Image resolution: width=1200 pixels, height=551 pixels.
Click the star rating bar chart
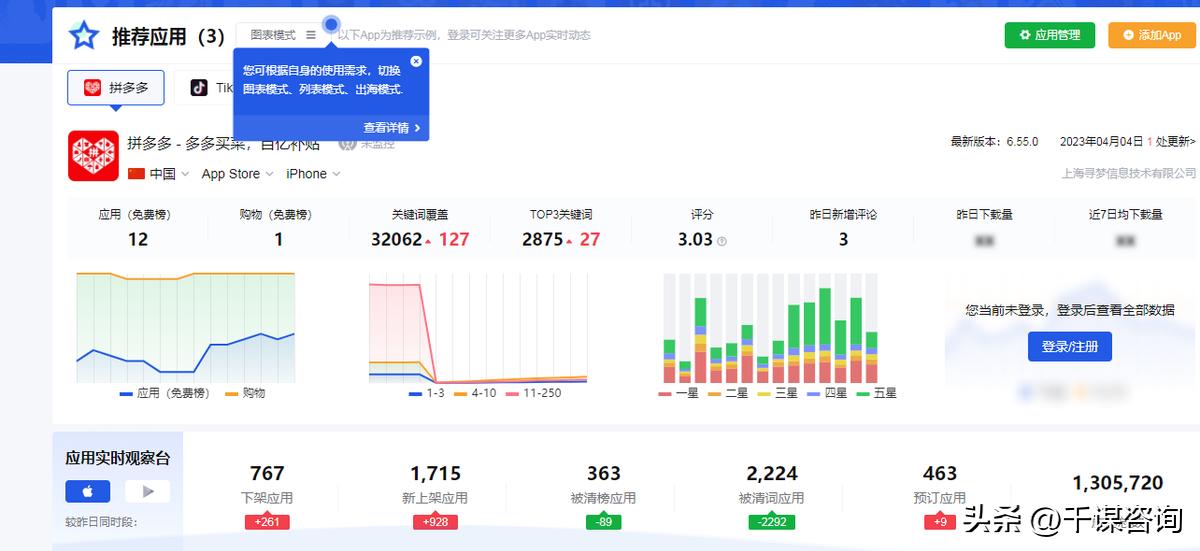click(x=770, y=327)
